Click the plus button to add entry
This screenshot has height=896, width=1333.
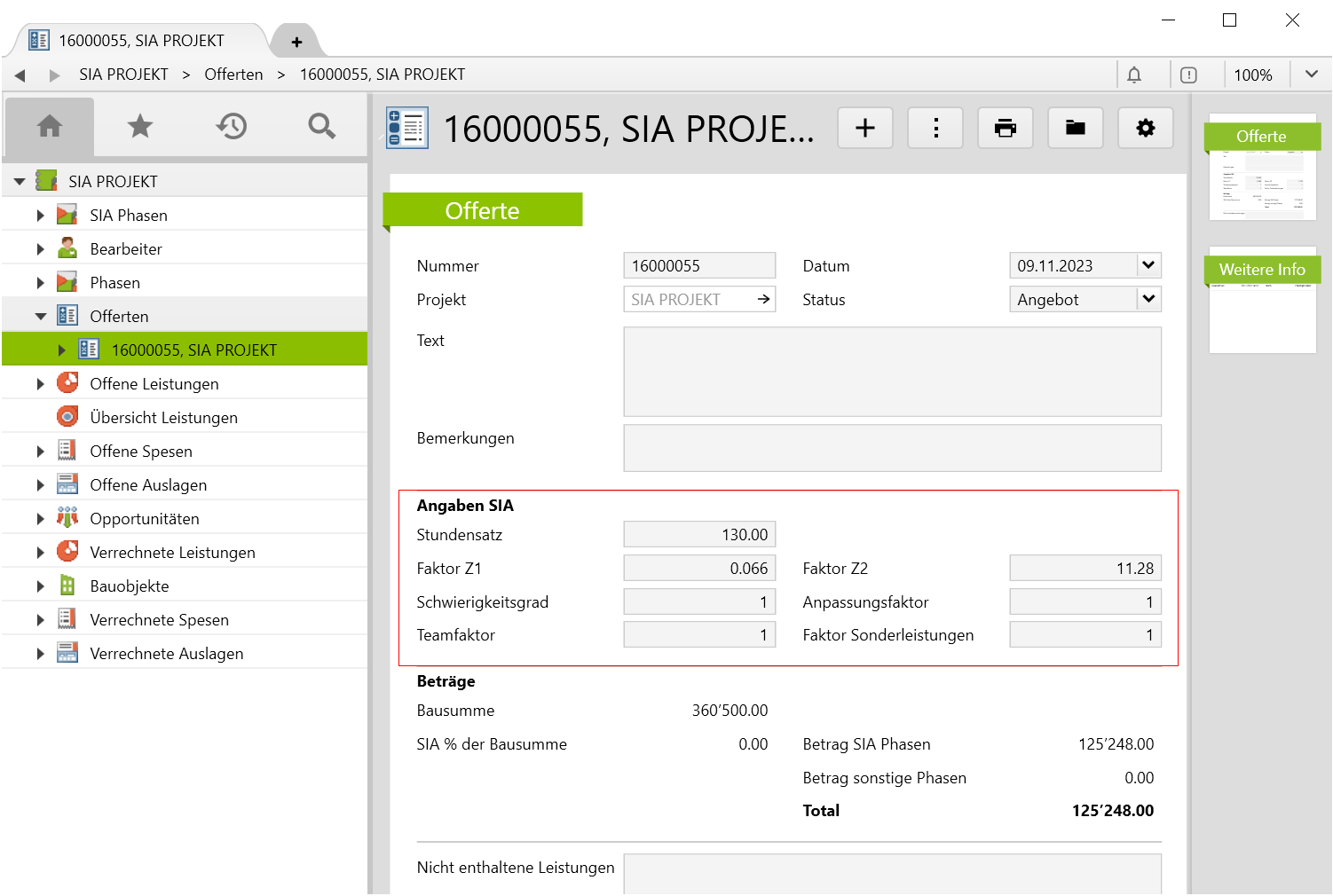pyautogui.click(x=865, y=129)
